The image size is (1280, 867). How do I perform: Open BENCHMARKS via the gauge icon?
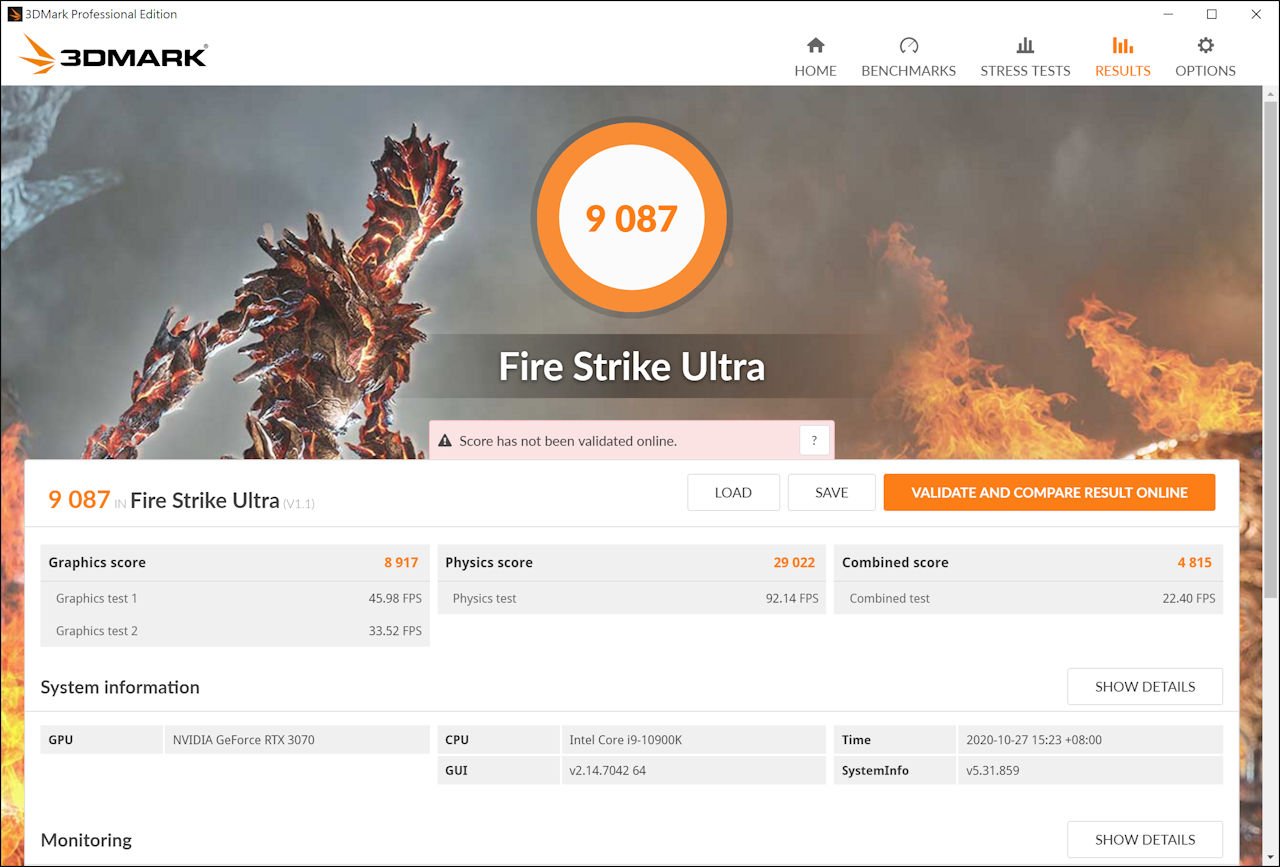[908, 45]
